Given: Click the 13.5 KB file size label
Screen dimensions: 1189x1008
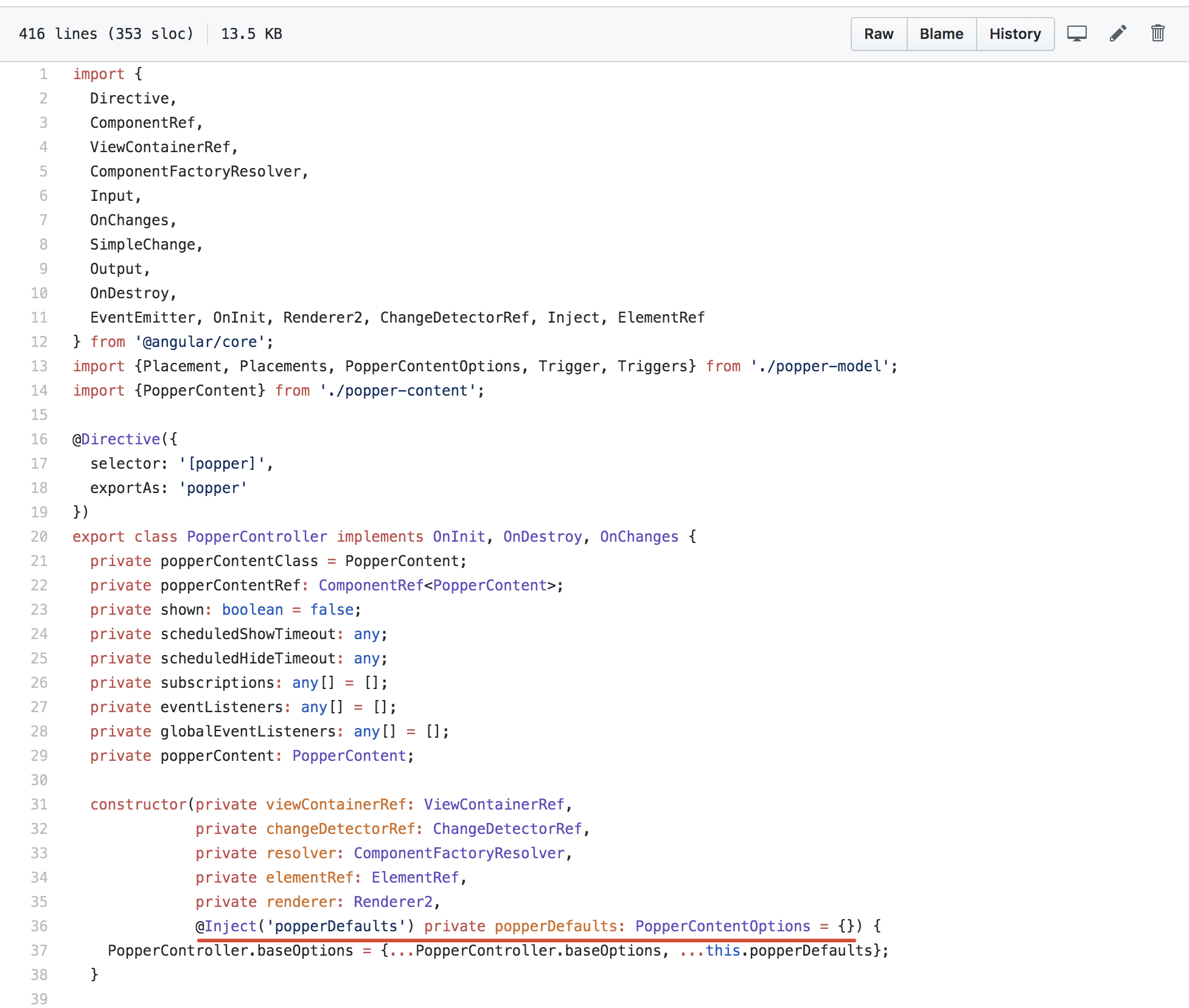Looking at the screenshot, I should click(x=251, y=33).
